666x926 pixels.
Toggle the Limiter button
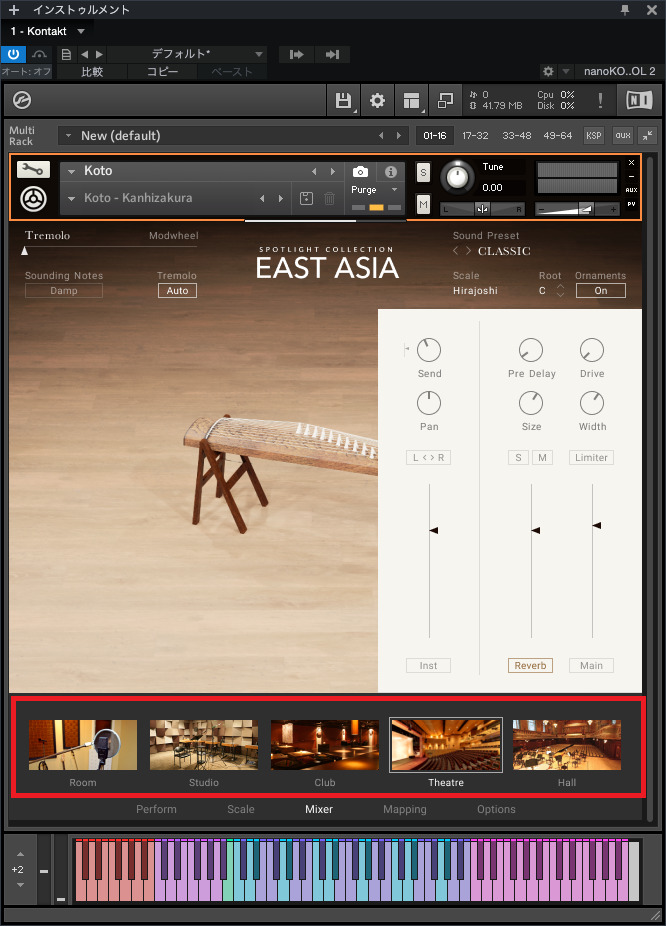click(x=591, y=458)
